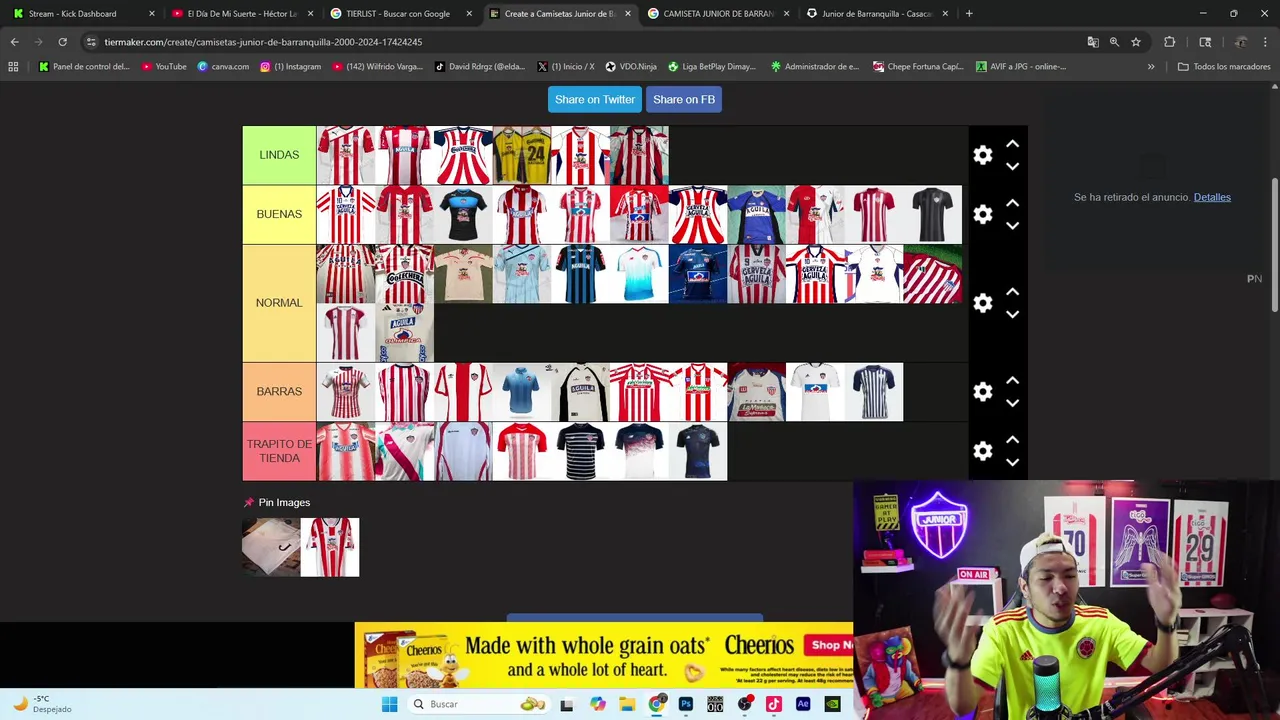1280x720 pixels.
Task: Move BARRAS tier down with arrow
Action: (x=1012, y=403)
